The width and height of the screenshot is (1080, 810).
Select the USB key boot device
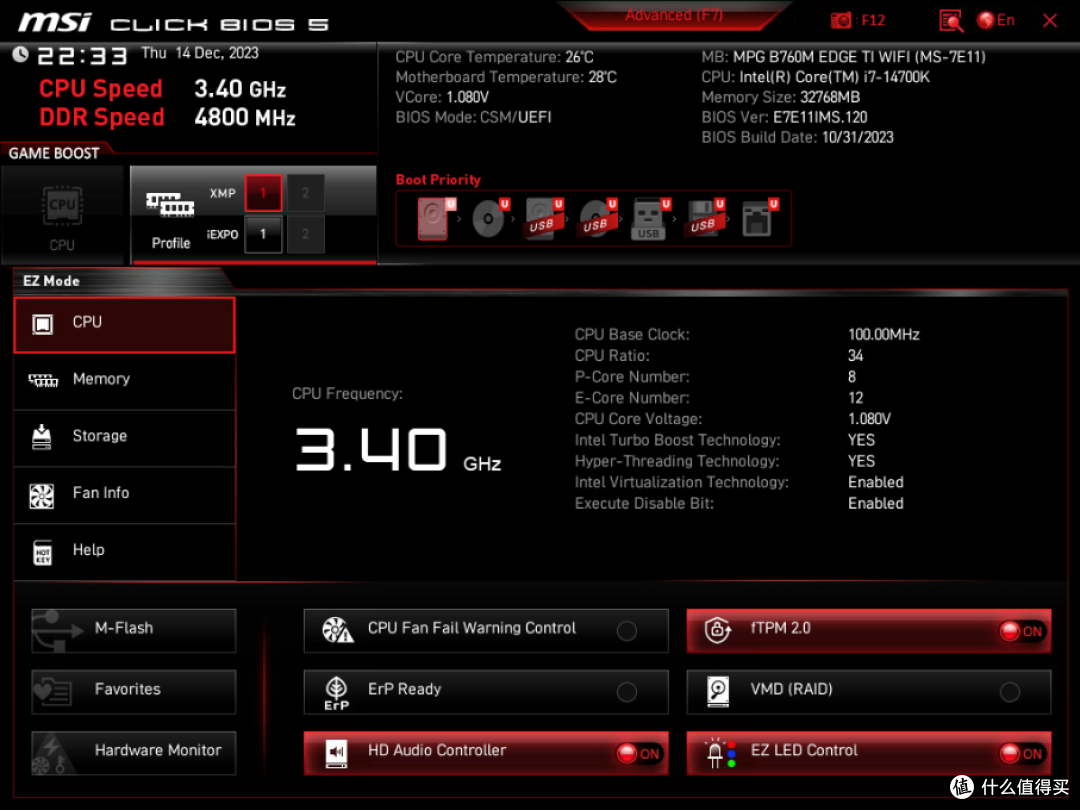click(x=650, y=219)
